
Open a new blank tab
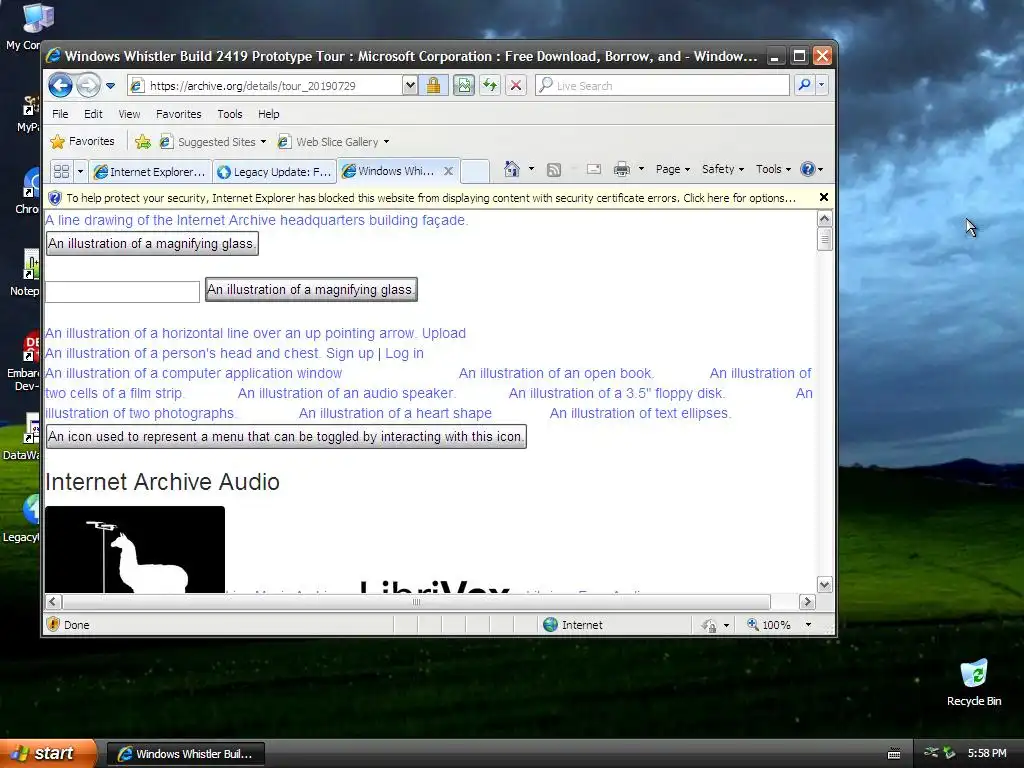[x=475, y=172]
